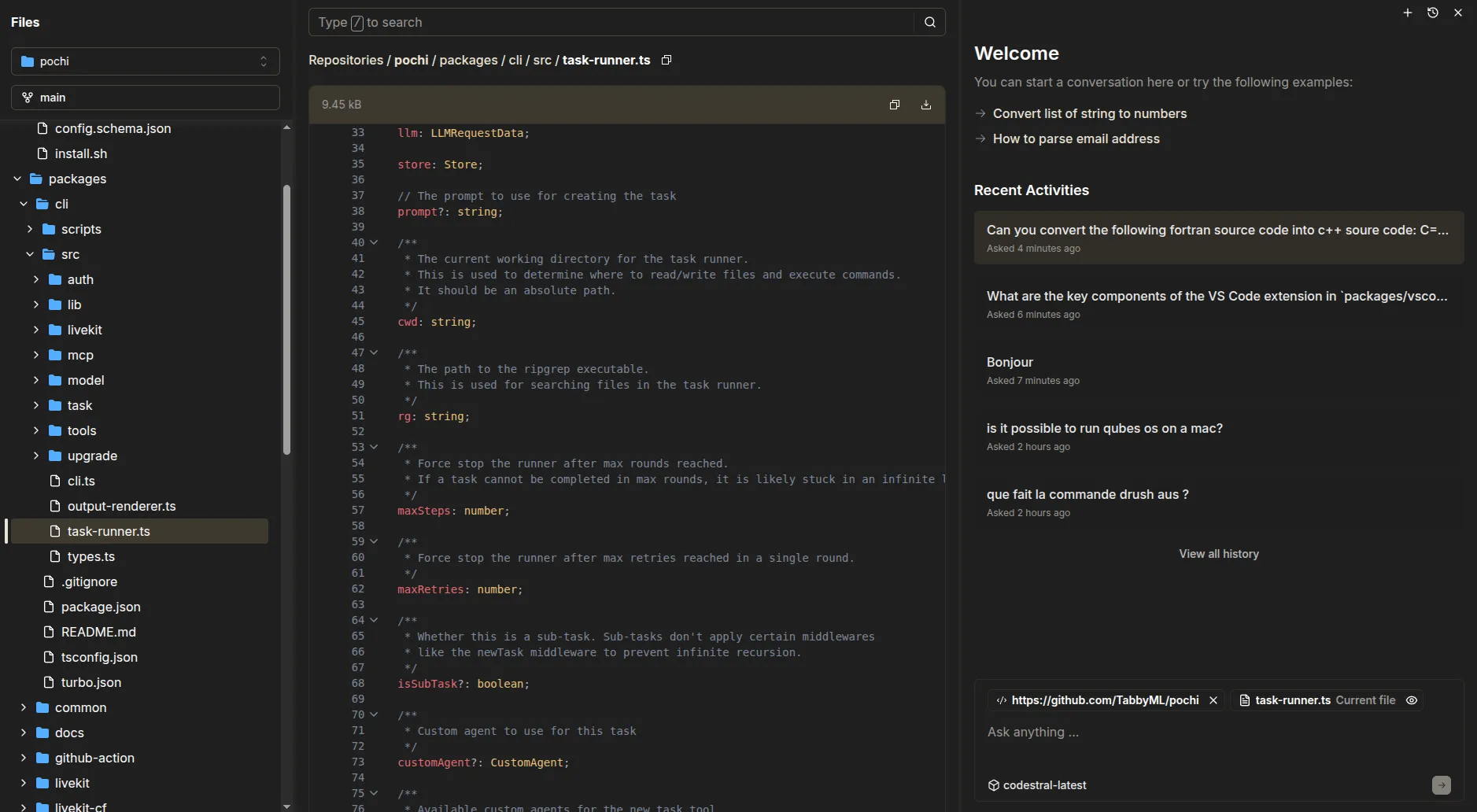1477x812 pixels.
Task: Fold the code block at line 53
Action: click(x=373, y=447)
